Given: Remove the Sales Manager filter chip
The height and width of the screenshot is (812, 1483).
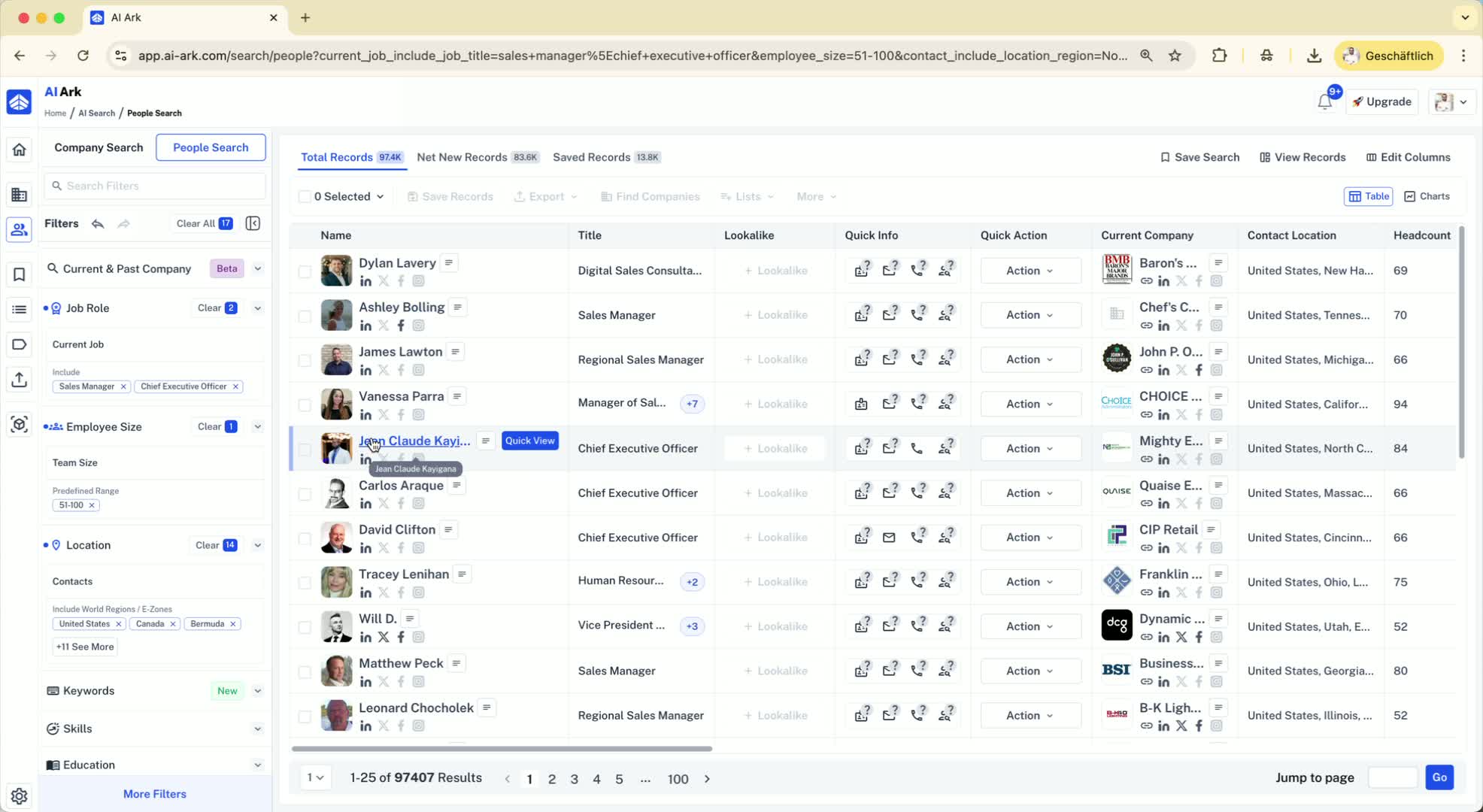Looking at the screenshot, I should pos(123,386).
